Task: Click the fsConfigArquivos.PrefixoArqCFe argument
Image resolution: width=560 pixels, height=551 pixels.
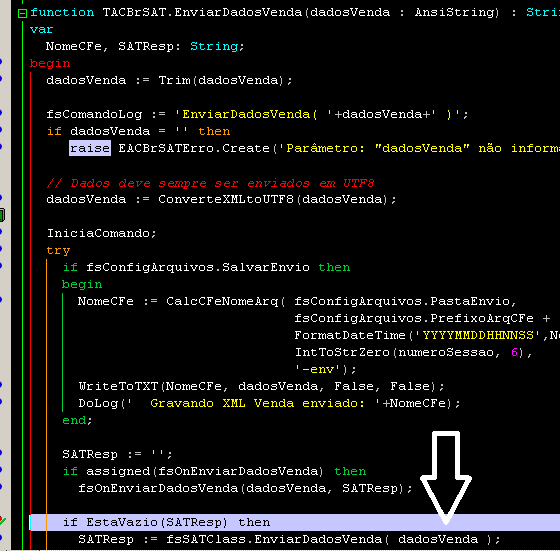Action: [414, 319]
